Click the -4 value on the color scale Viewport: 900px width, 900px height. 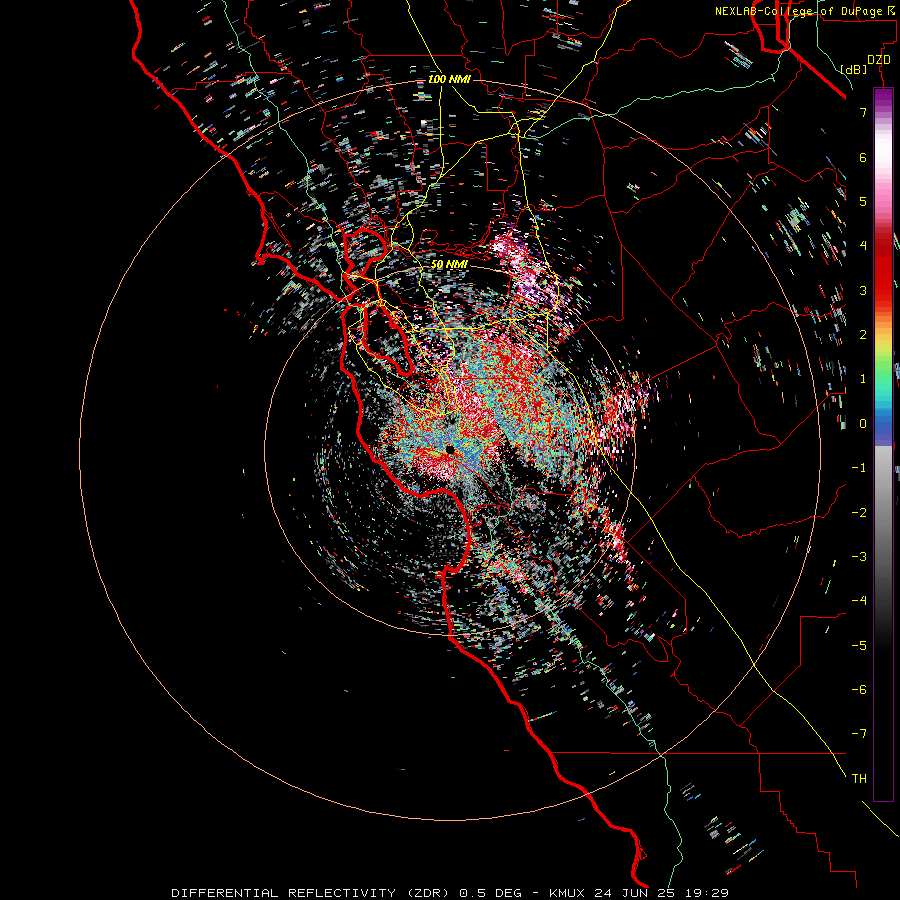[859, 601]
